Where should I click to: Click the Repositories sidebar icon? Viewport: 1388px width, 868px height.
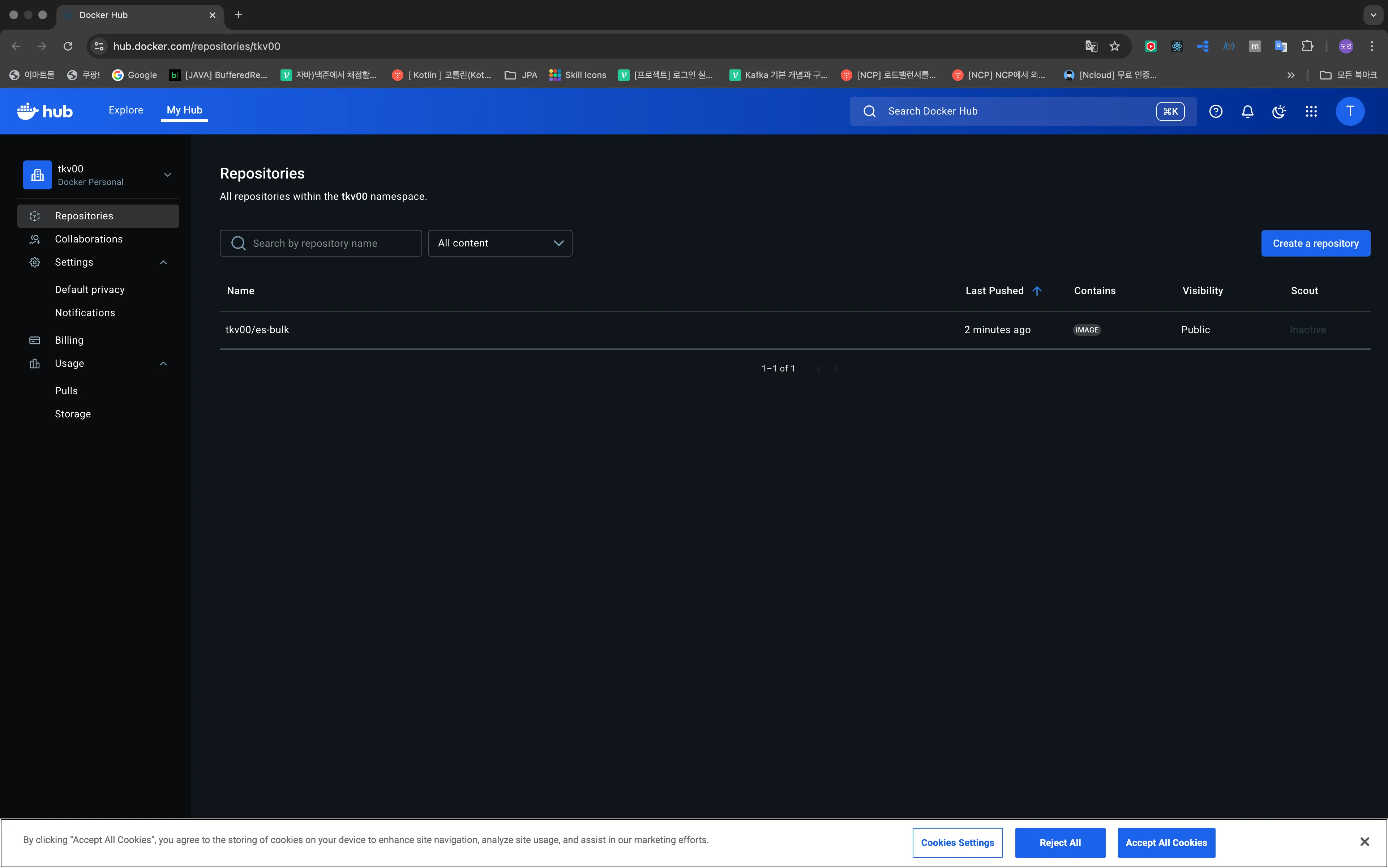[x=35, y=216]
